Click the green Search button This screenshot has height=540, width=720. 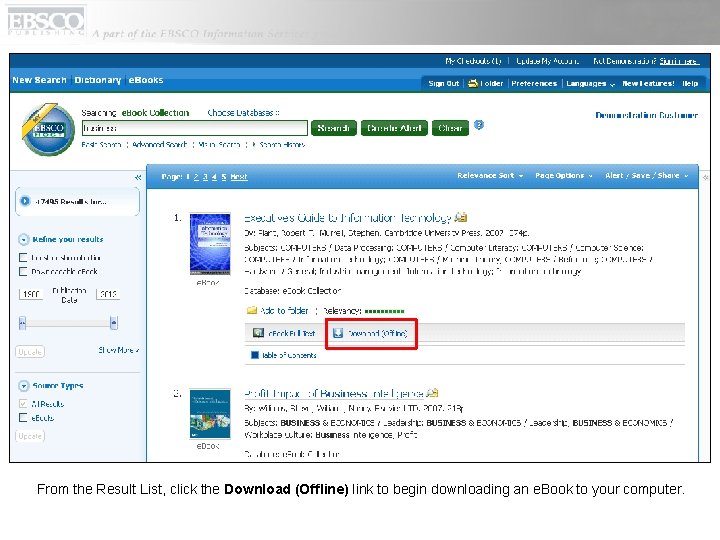point(333,128)
